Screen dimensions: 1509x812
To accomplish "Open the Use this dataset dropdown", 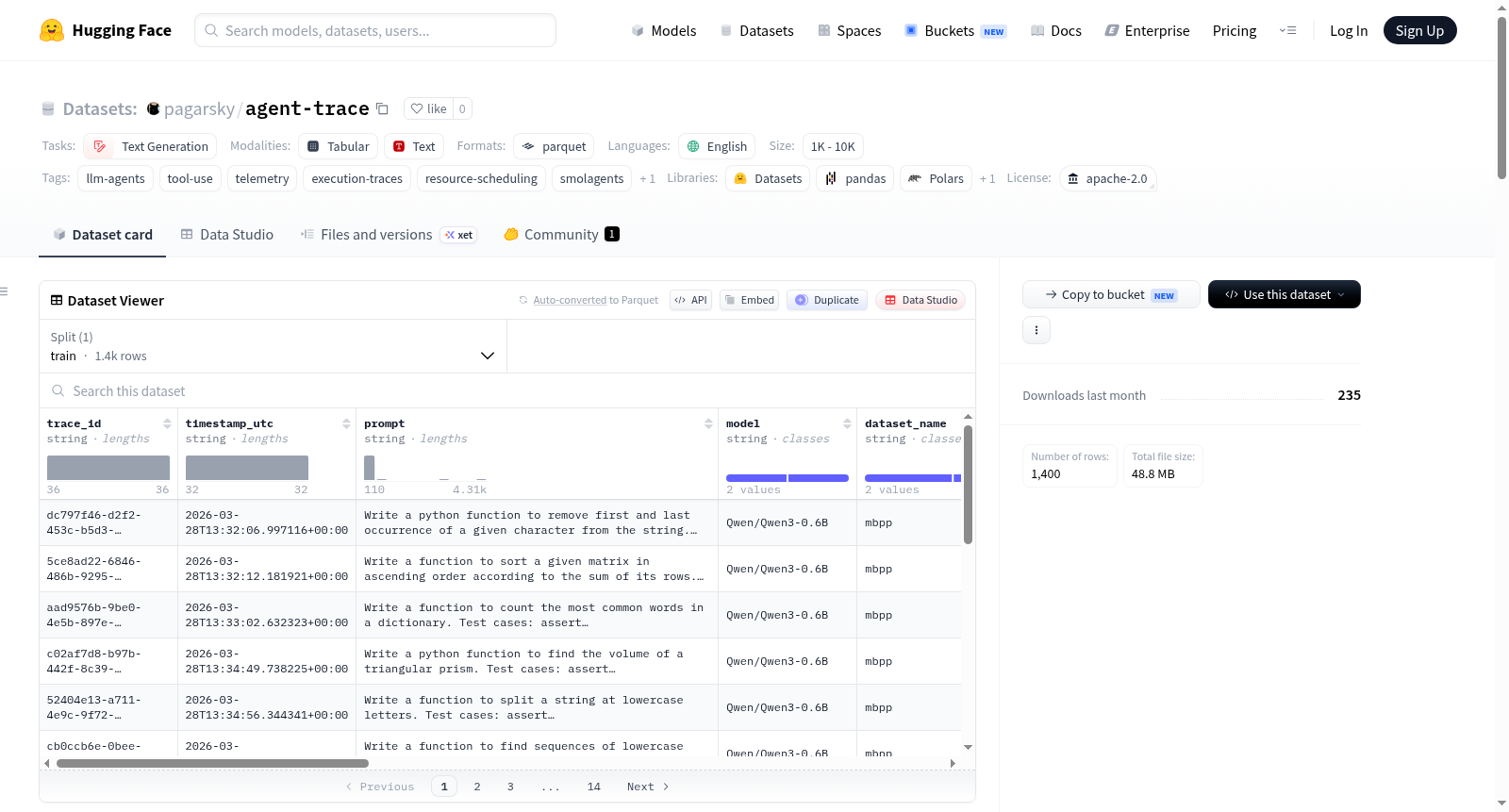I will click(x=1285, y=294).
